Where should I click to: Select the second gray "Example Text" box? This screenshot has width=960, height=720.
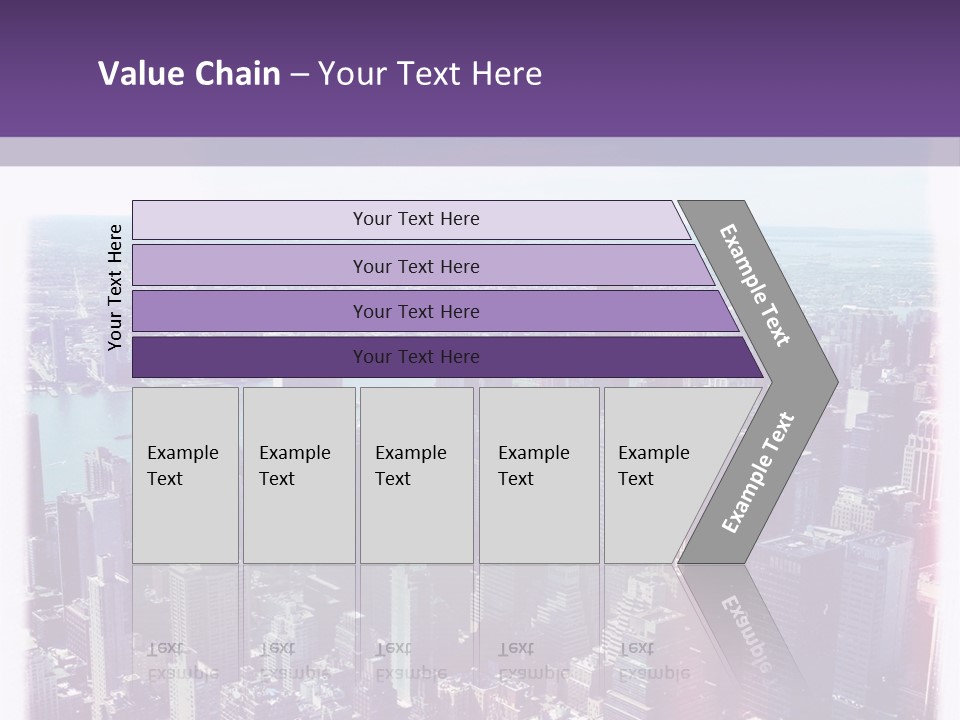click(298, 474)
